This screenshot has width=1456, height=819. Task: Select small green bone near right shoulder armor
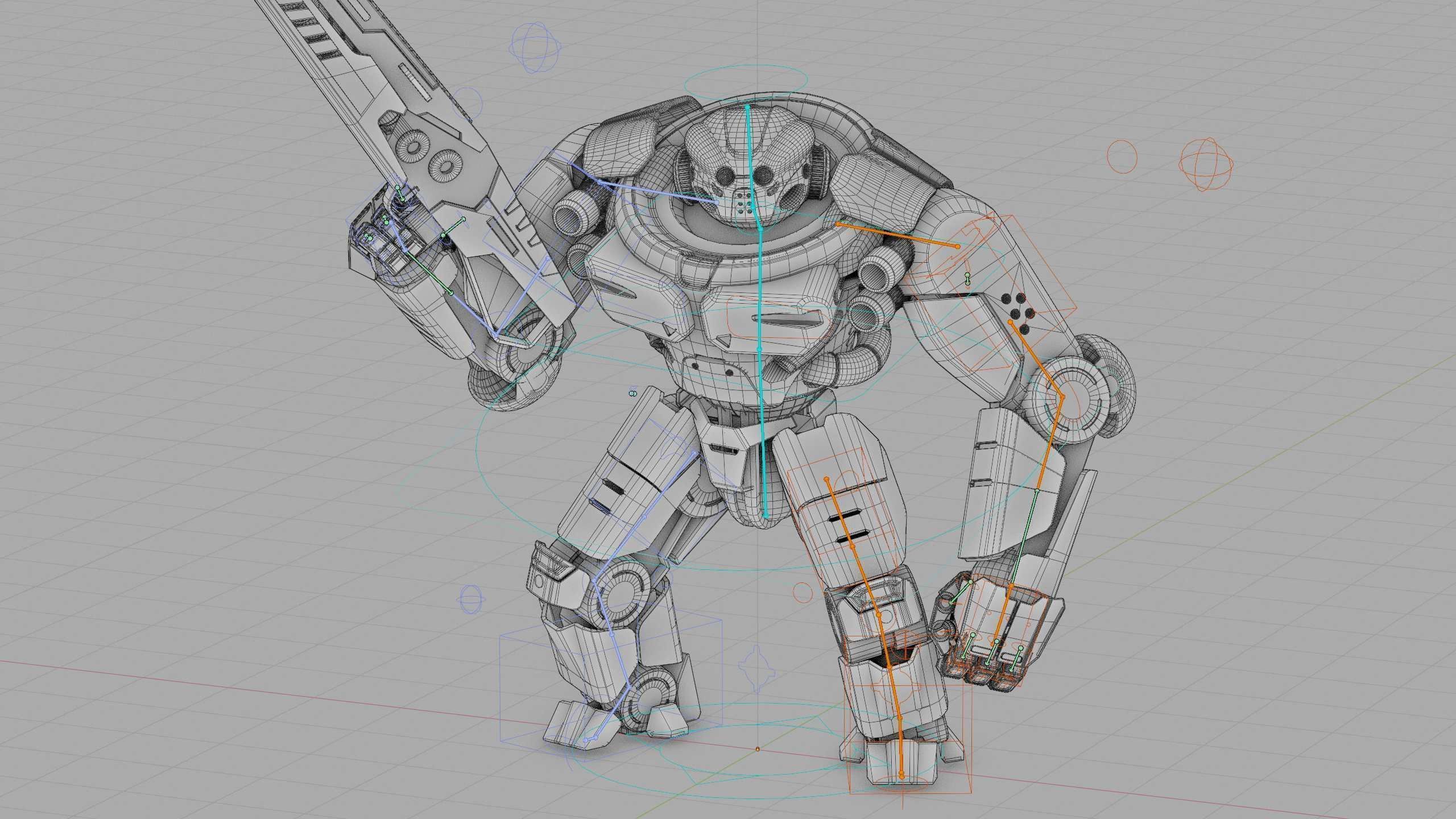[x=968, y=279]
